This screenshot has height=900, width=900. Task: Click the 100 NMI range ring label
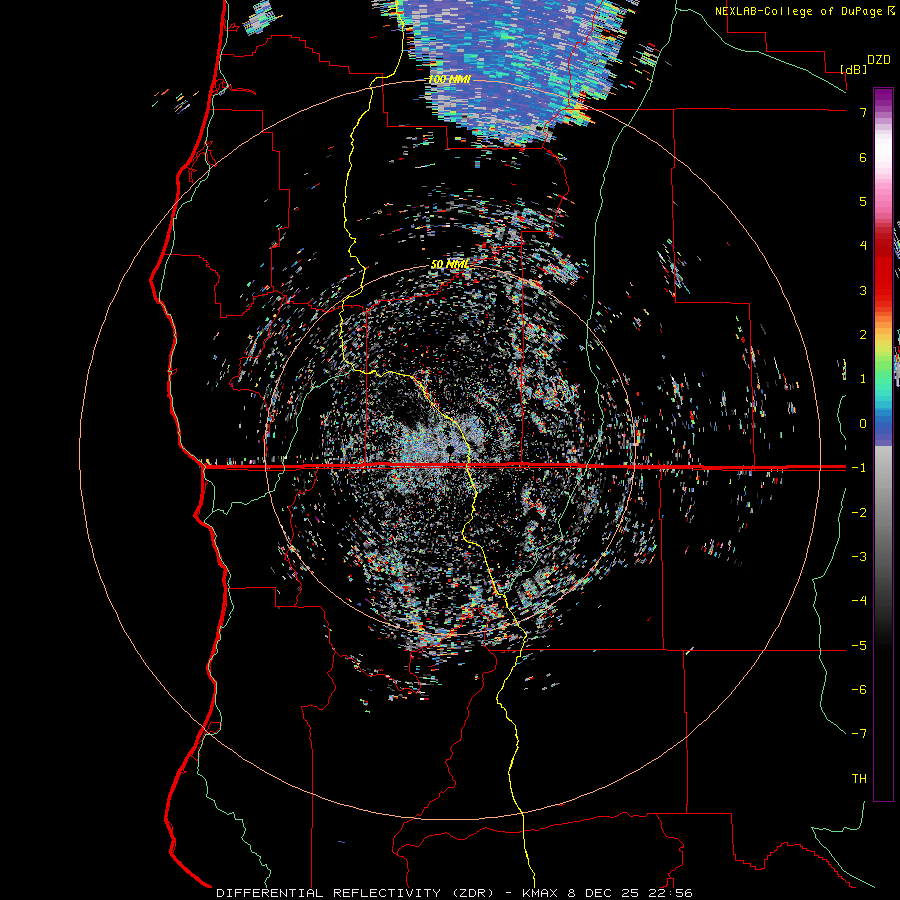pyautogui.click(x=449, y=79)
